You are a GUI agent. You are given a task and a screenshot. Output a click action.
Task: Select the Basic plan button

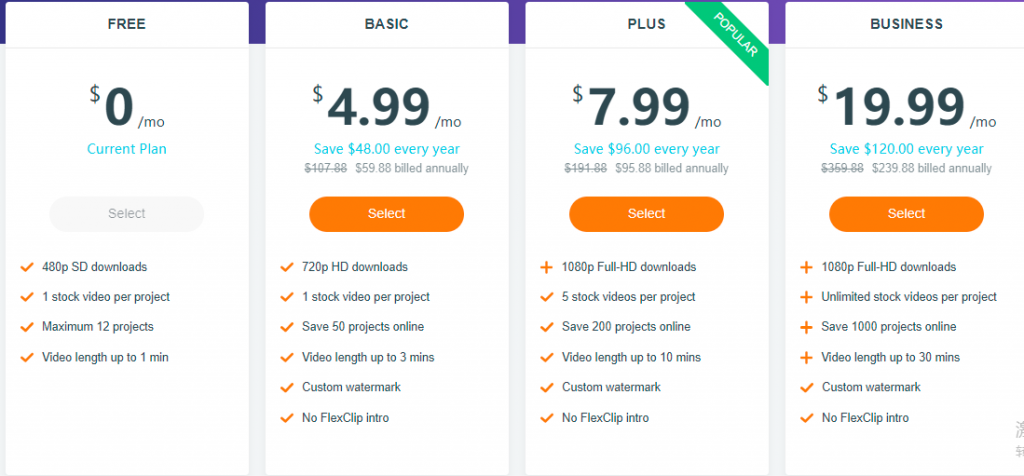click(387, 214)
